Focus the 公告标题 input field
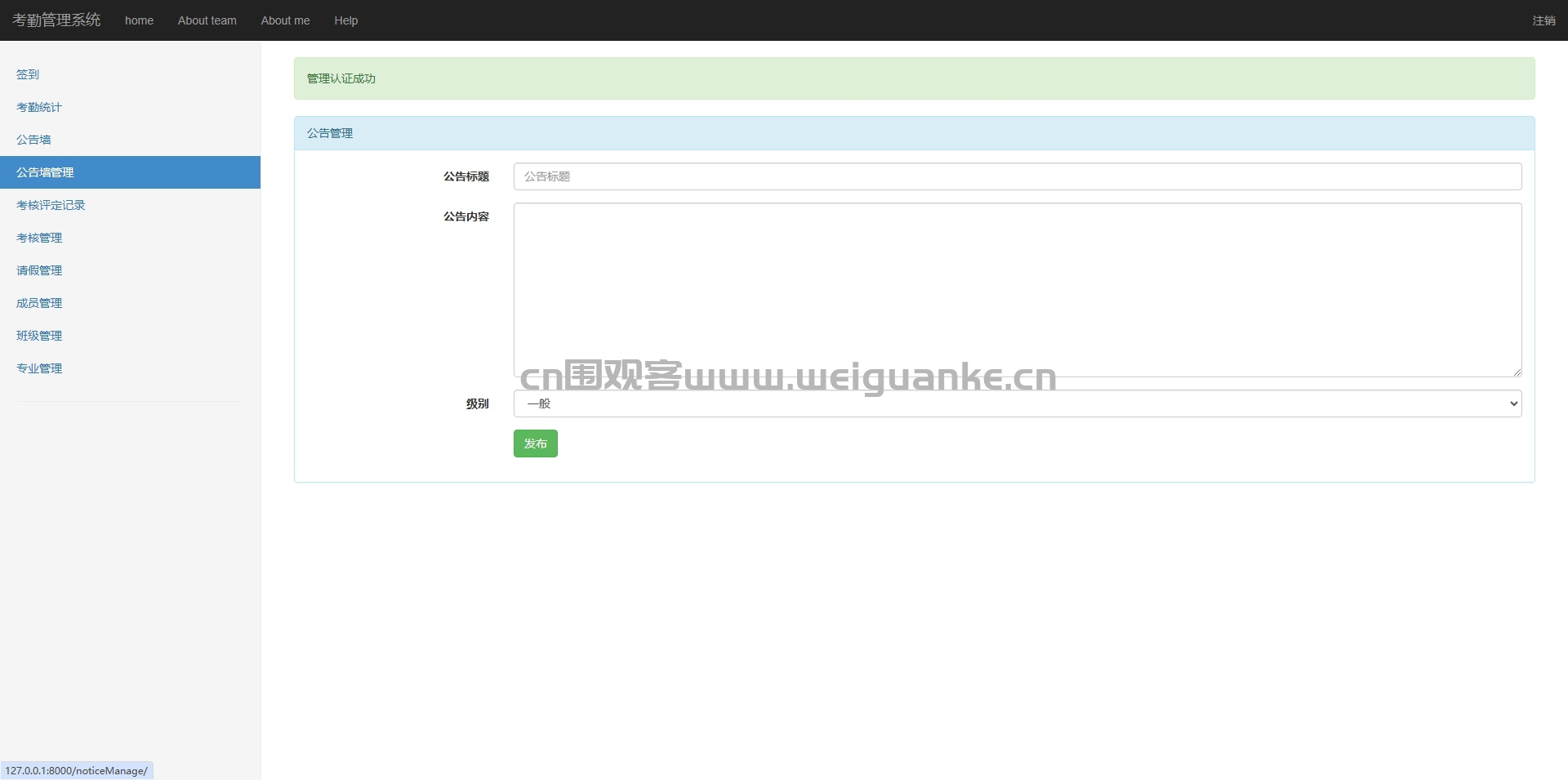Image resolution: width=1568 pixels, height=780 pixels. tap(1018, 176)
